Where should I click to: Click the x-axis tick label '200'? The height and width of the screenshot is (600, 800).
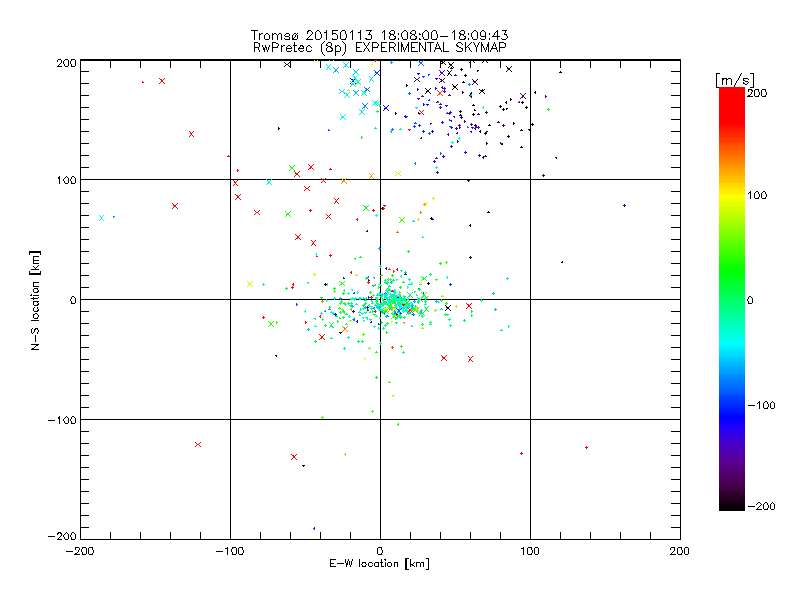(x=680, y=551)
